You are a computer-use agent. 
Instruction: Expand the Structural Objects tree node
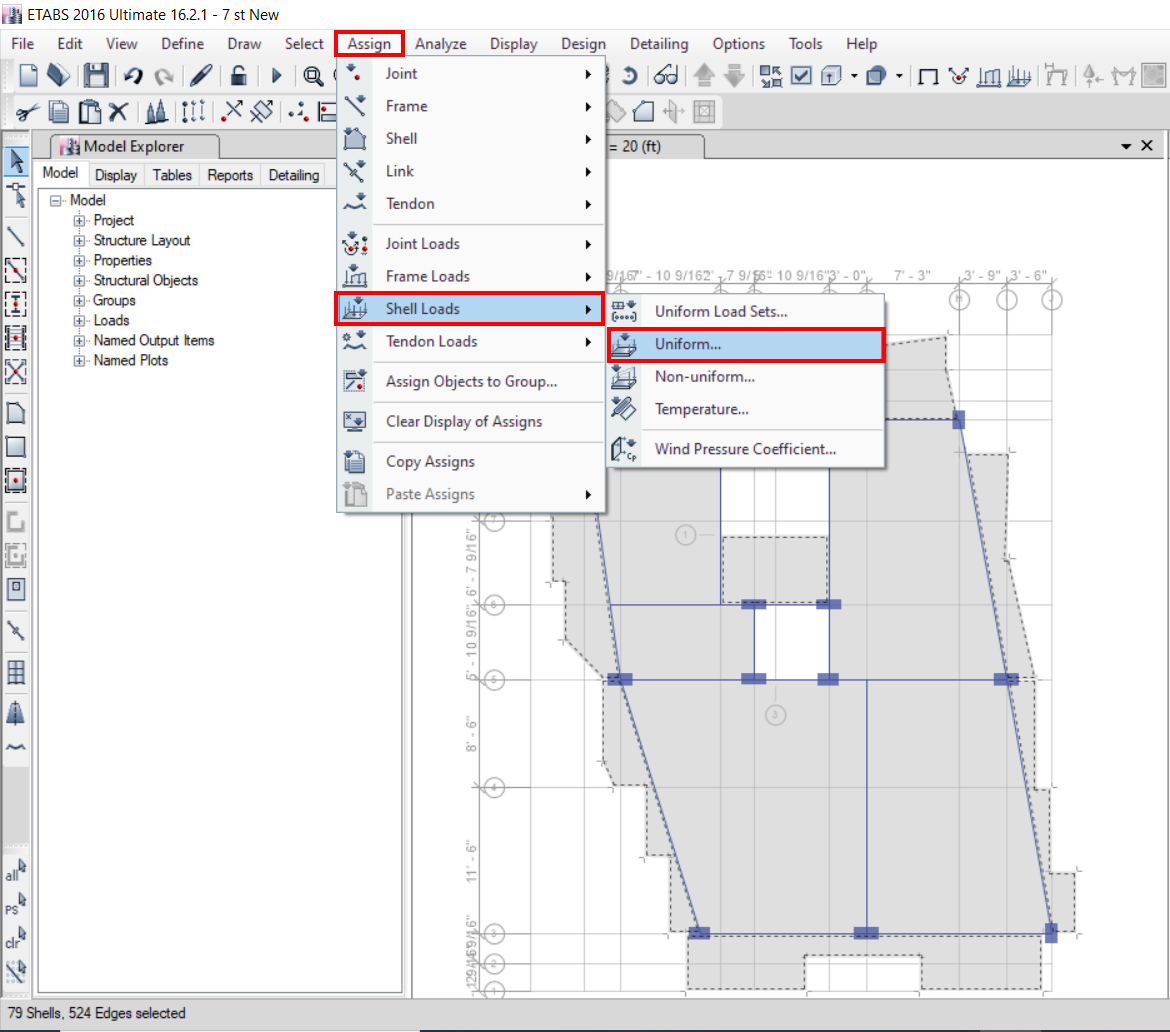(79, 281)
